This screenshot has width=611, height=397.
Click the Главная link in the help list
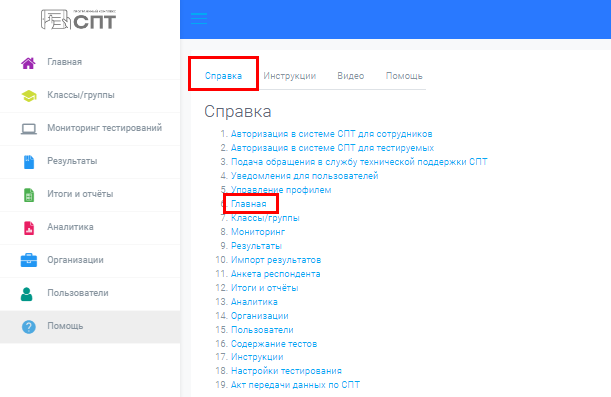click(x=249, y=204)
